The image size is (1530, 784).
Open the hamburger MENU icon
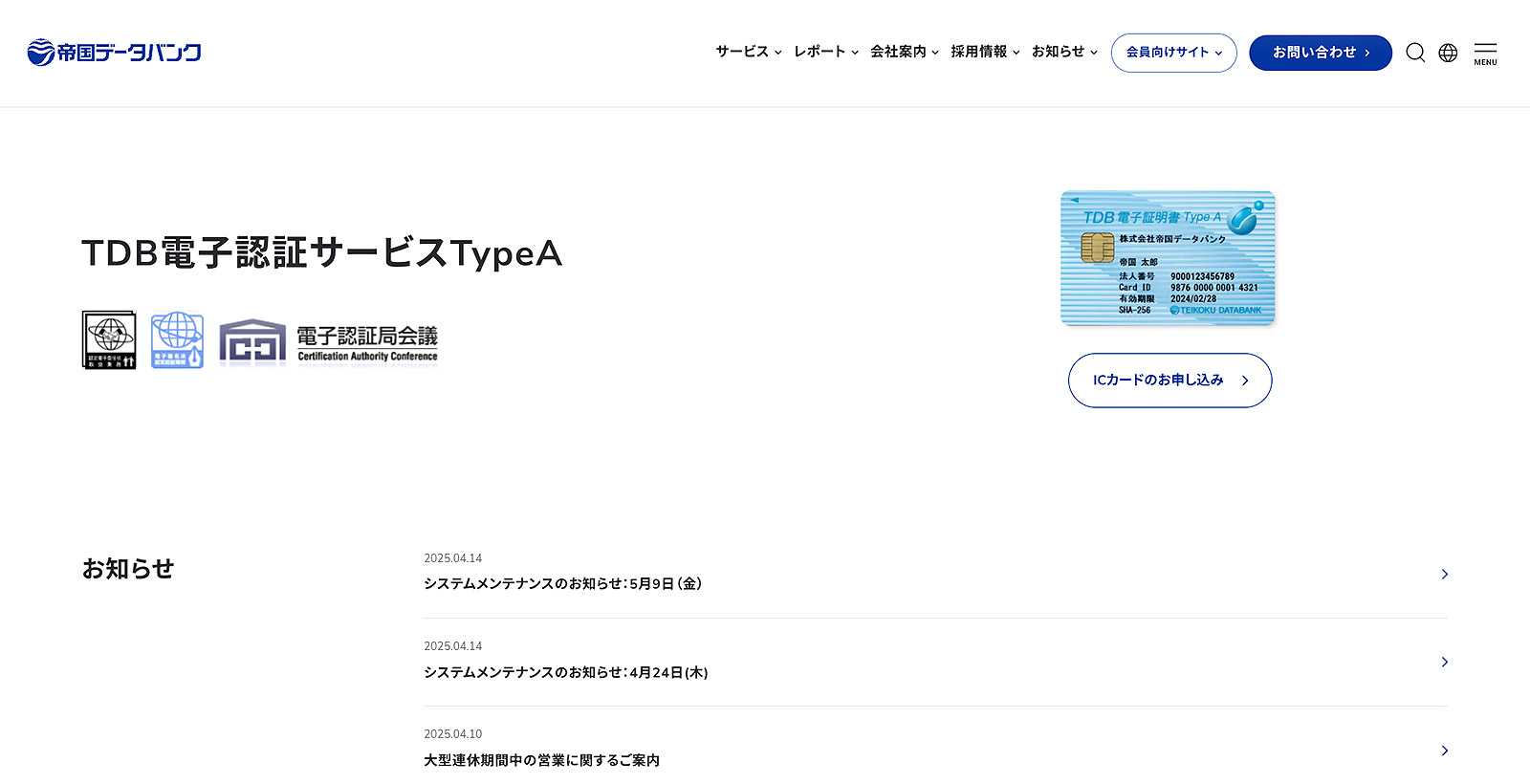[x=1485, y=54]
